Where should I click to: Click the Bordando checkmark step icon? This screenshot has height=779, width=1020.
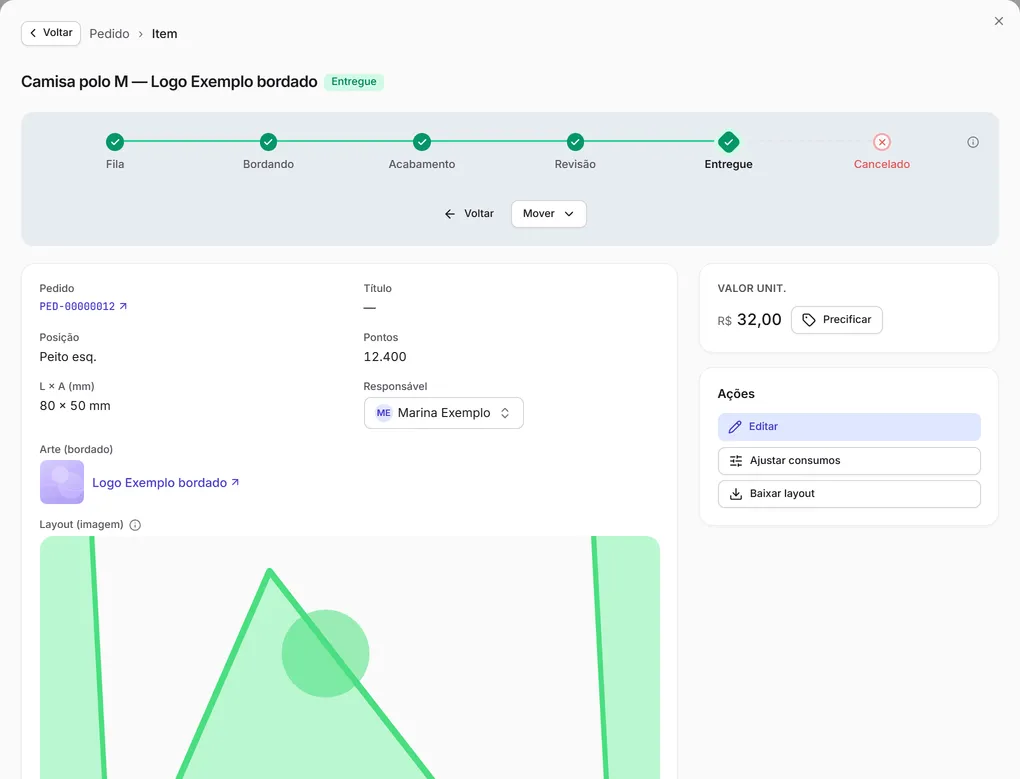268,141
